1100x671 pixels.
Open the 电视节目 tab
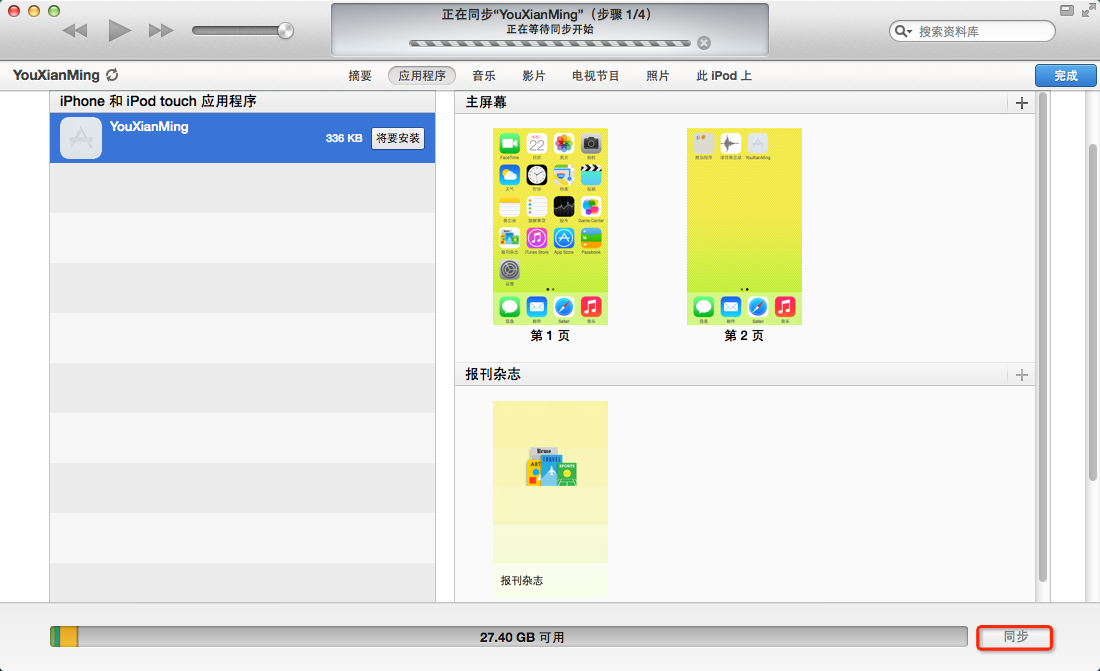coord(596,76)
